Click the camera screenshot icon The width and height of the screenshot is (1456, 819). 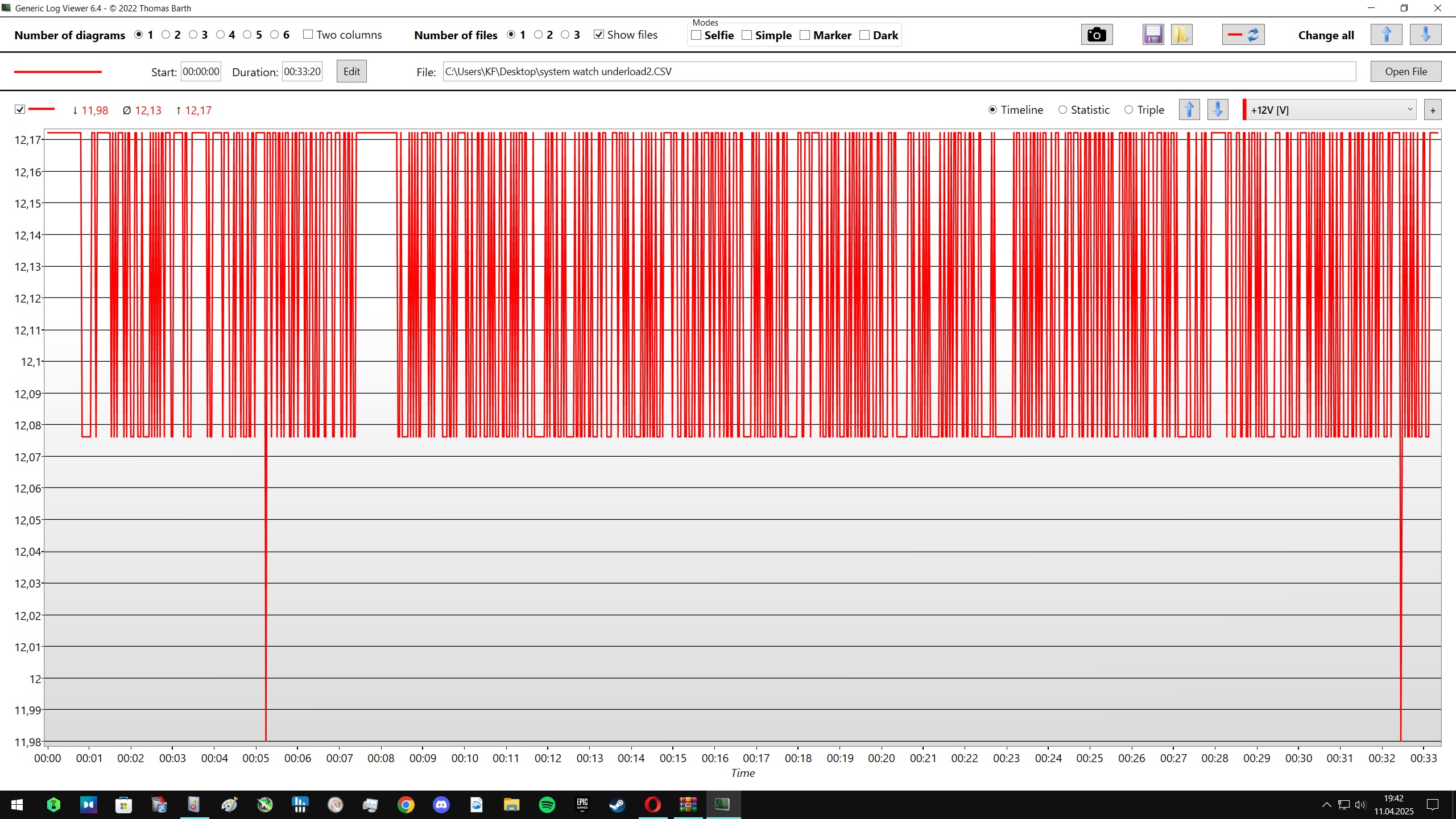[x=1096, y=35]
